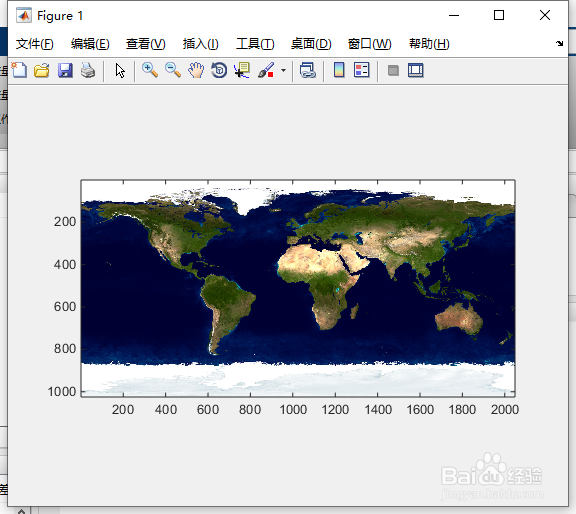Open the 帮助(H) menu
Viewport: 576px width, 514px height.
[x=429, y=44]
